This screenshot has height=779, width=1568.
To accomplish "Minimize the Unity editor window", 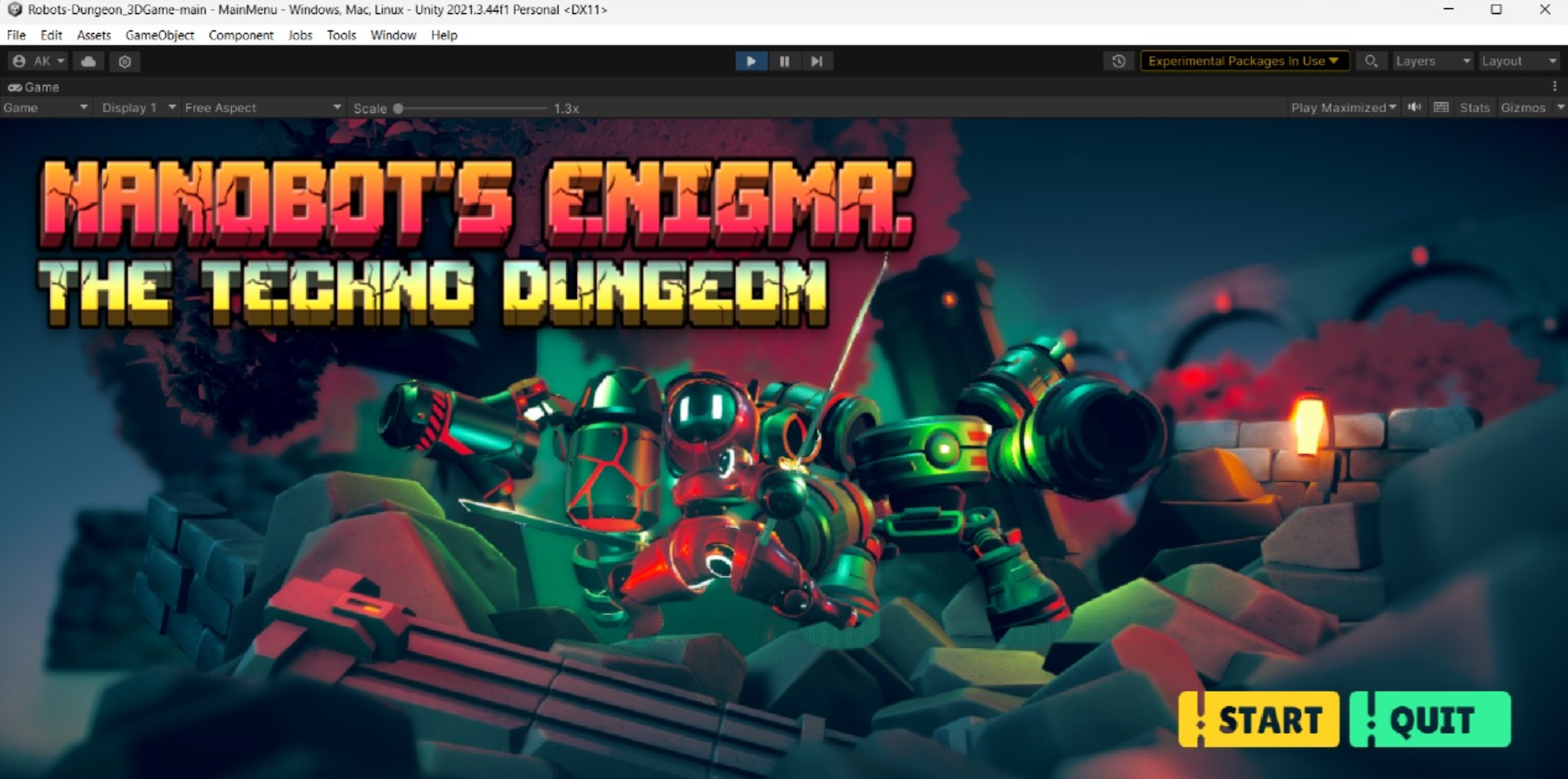I will 1448,10.
